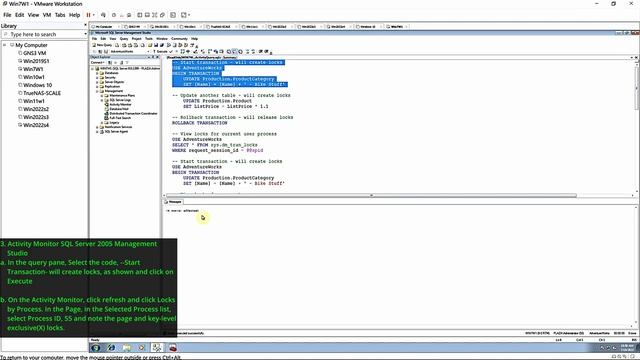640x360 pixels.
Task: Collapse the Management folder in Object Explorer
Action: coord(97,91)
